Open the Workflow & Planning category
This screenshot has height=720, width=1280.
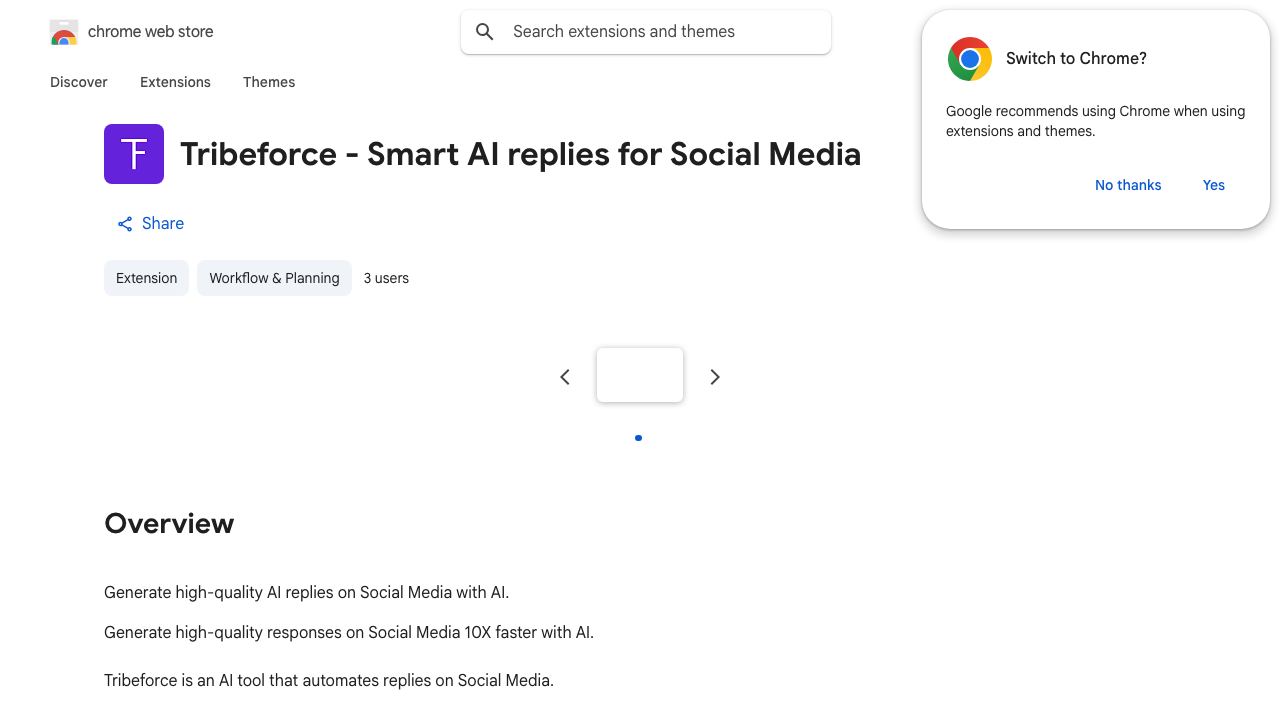(x=274, y=278)
